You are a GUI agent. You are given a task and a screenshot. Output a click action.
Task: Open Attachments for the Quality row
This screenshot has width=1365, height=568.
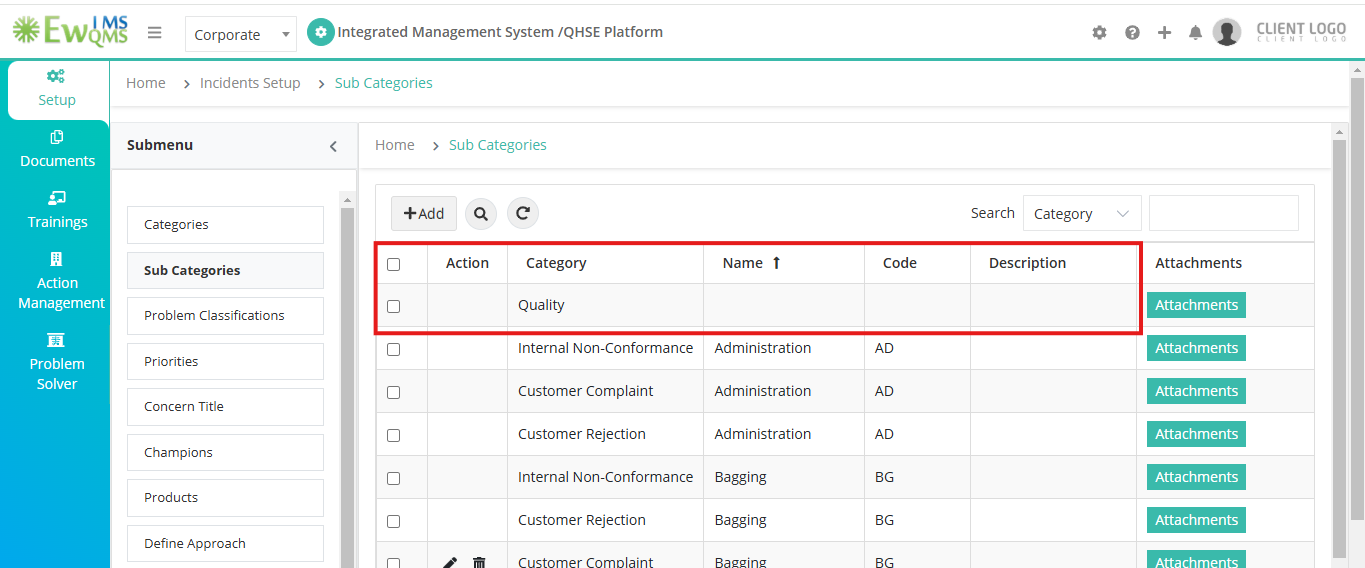[x=1196, y=305]
